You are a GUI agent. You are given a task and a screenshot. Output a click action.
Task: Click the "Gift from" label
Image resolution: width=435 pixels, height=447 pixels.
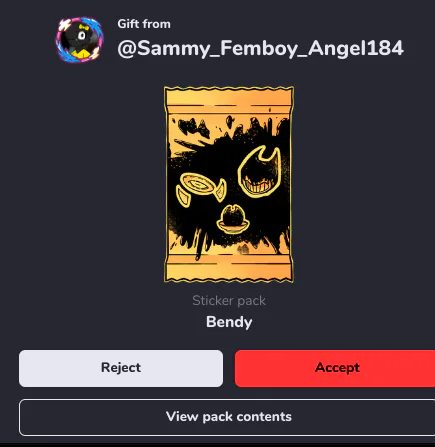[144, 24]
